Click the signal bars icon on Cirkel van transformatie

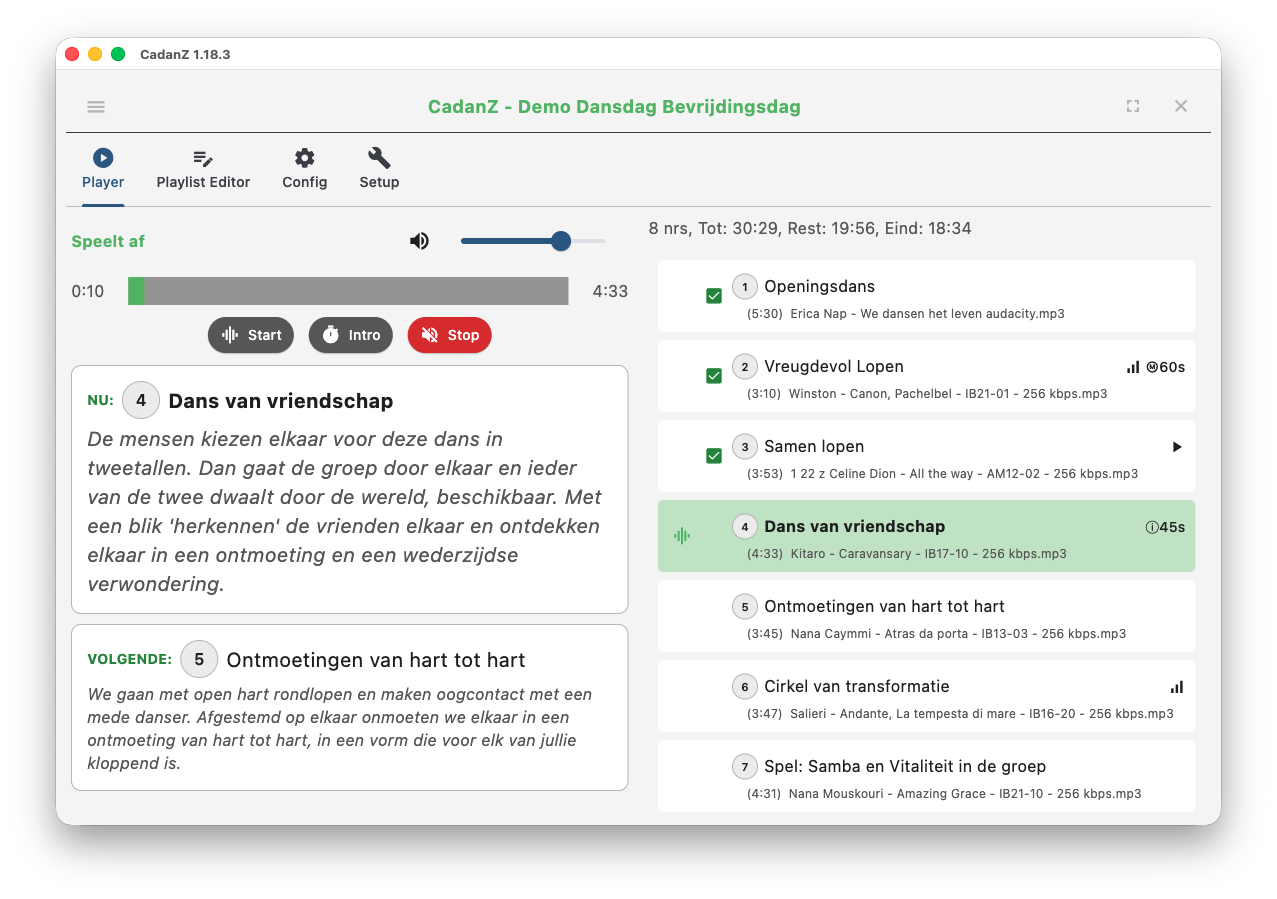pos(1176,687)
